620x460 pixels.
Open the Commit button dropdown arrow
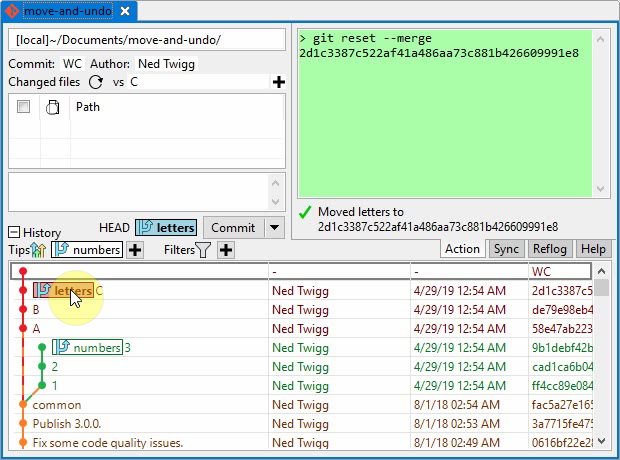pyautogui.click(x=274, y=228)
